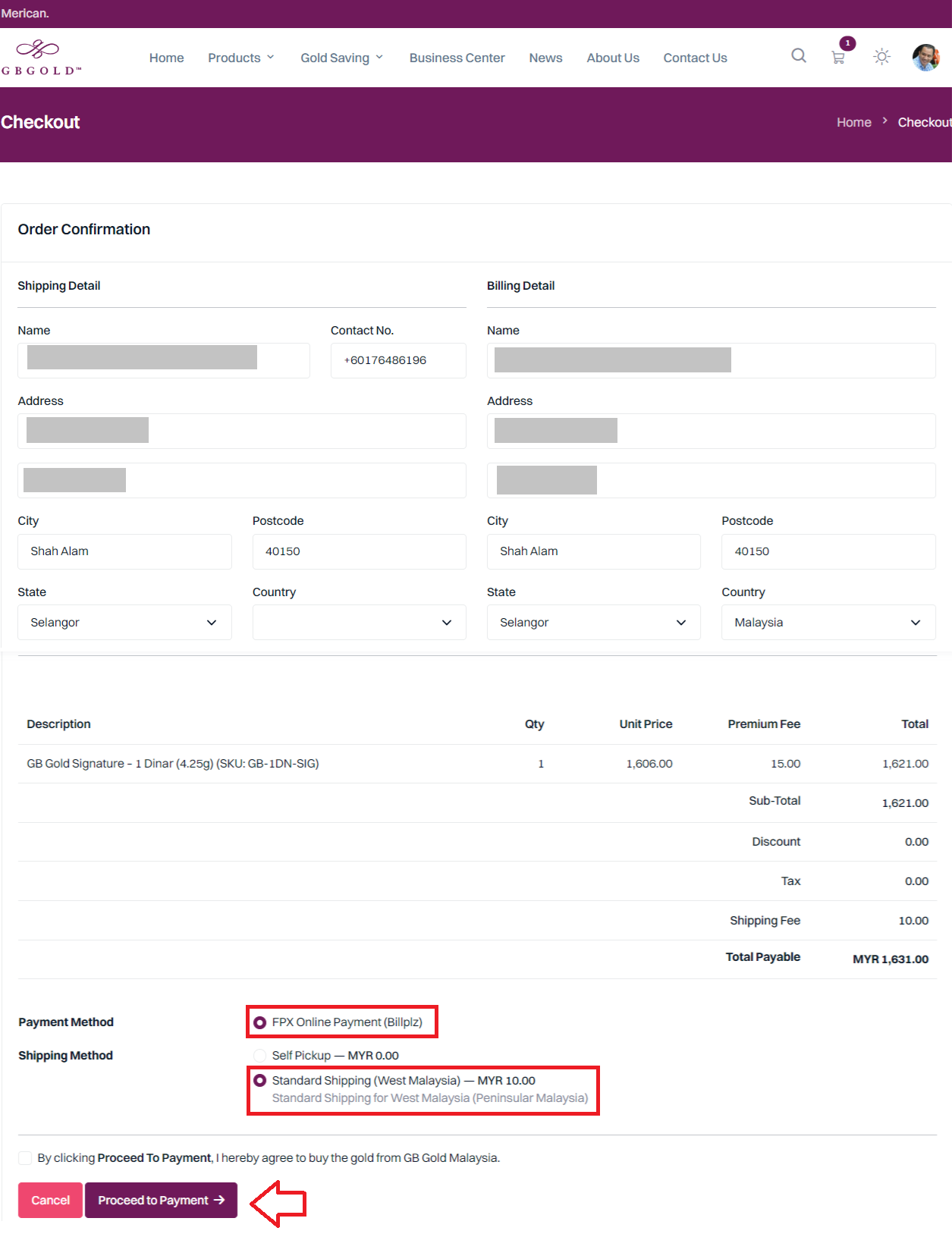Expand the shipping State dropdown

(x=124, y=623)
